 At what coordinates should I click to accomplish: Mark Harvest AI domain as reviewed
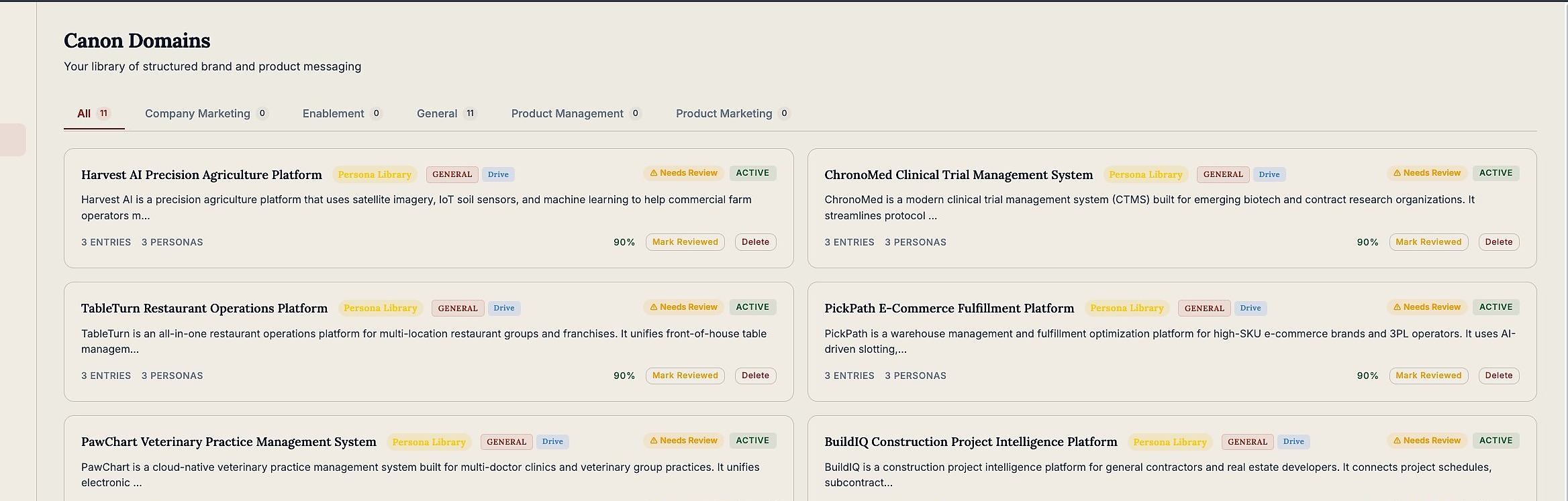(x=685, y=242)
